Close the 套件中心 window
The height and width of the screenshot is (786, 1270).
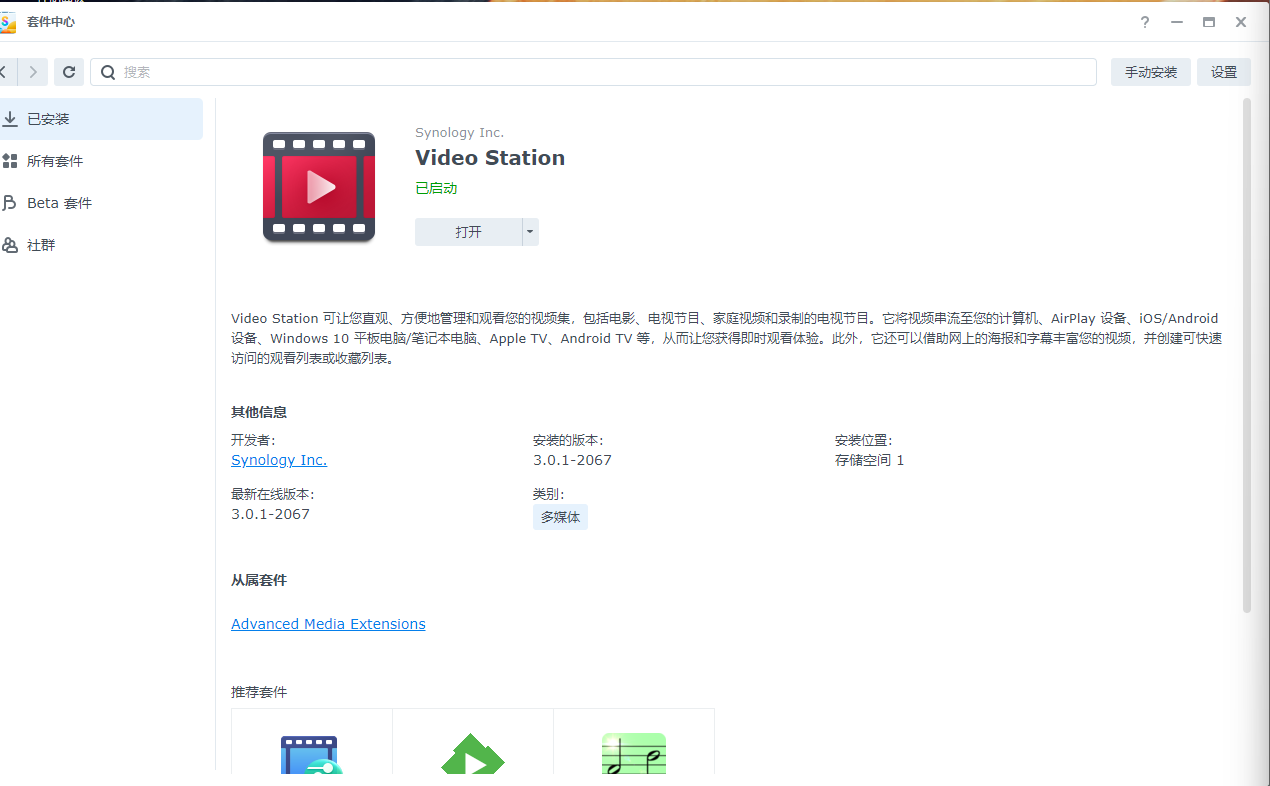tap(1241, 22)
